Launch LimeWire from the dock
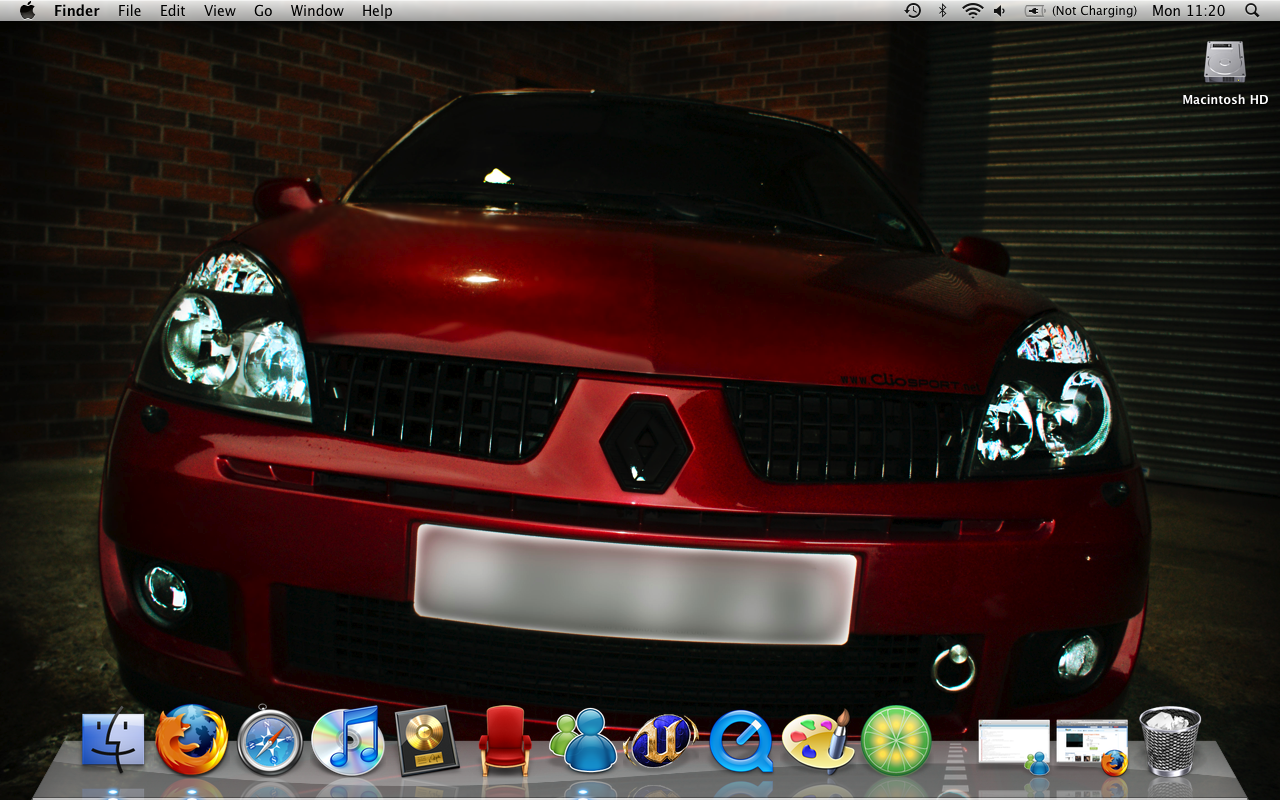1280x800 pixels. 896,741
